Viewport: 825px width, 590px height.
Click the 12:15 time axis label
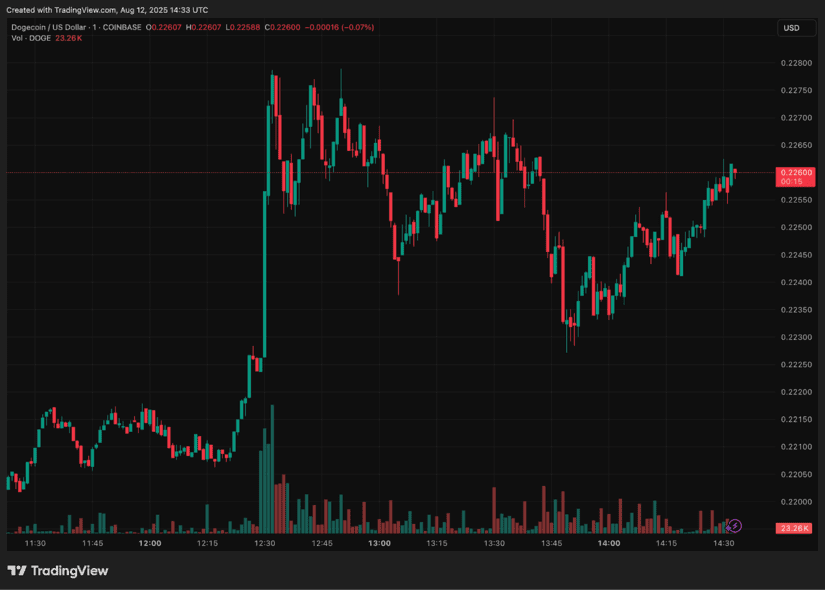207,543
